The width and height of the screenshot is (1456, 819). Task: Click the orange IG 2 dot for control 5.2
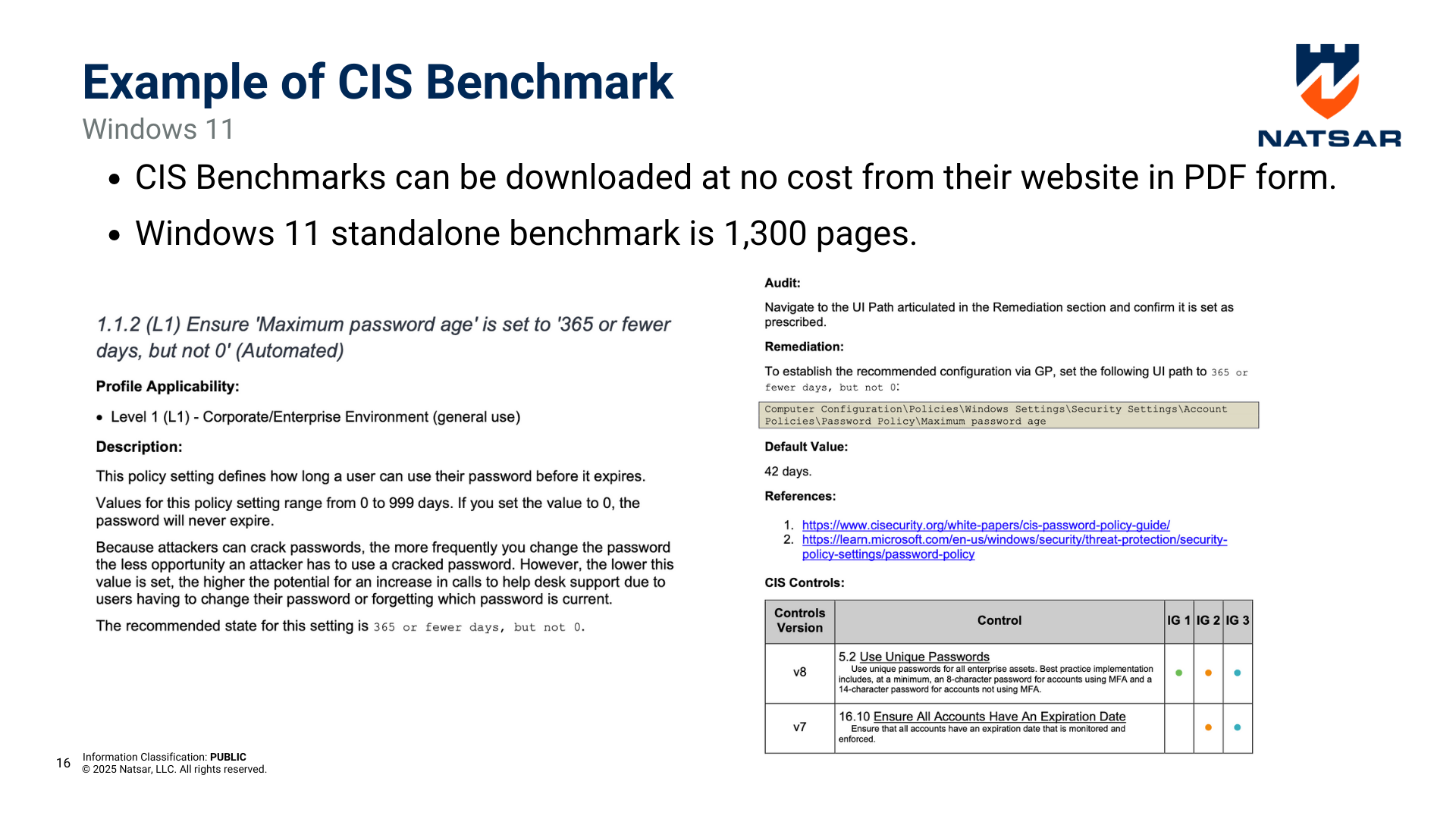(1208, 672)
